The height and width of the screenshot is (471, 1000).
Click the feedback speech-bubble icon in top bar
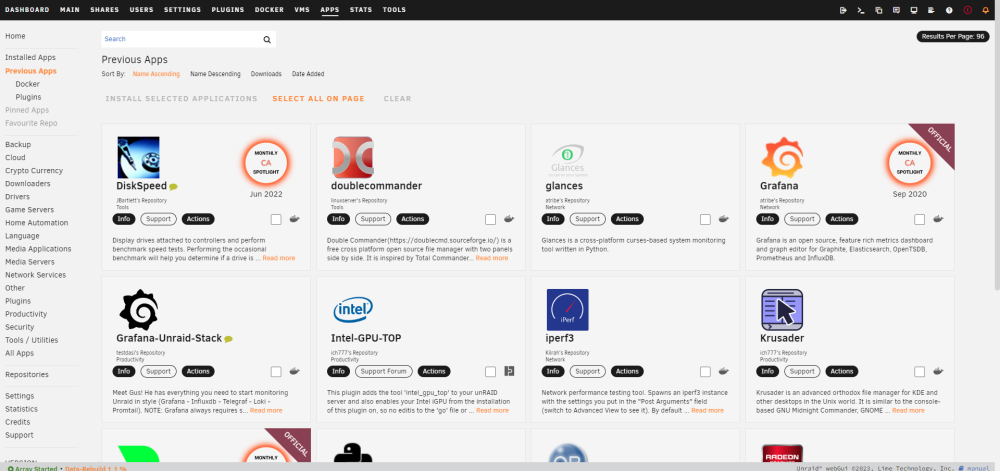[896, 10]
